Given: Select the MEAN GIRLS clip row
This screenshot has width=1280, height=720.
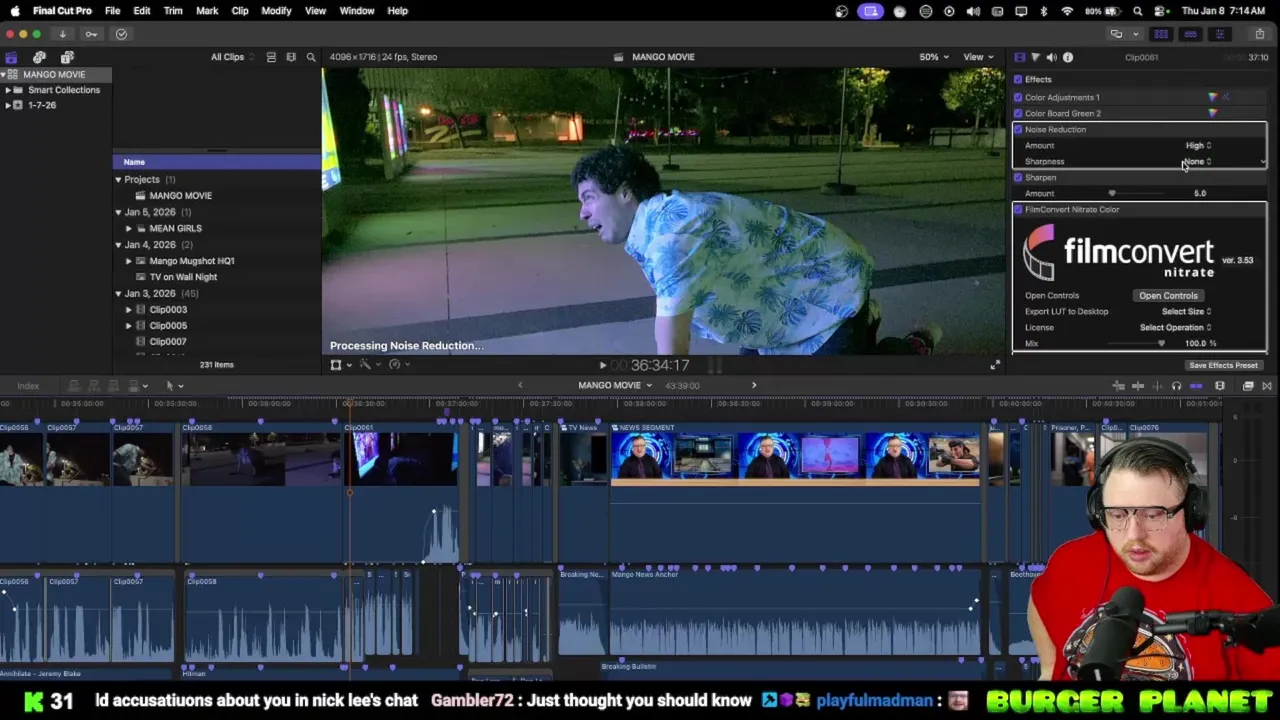Looking at the screenshot, I should 216,228.
